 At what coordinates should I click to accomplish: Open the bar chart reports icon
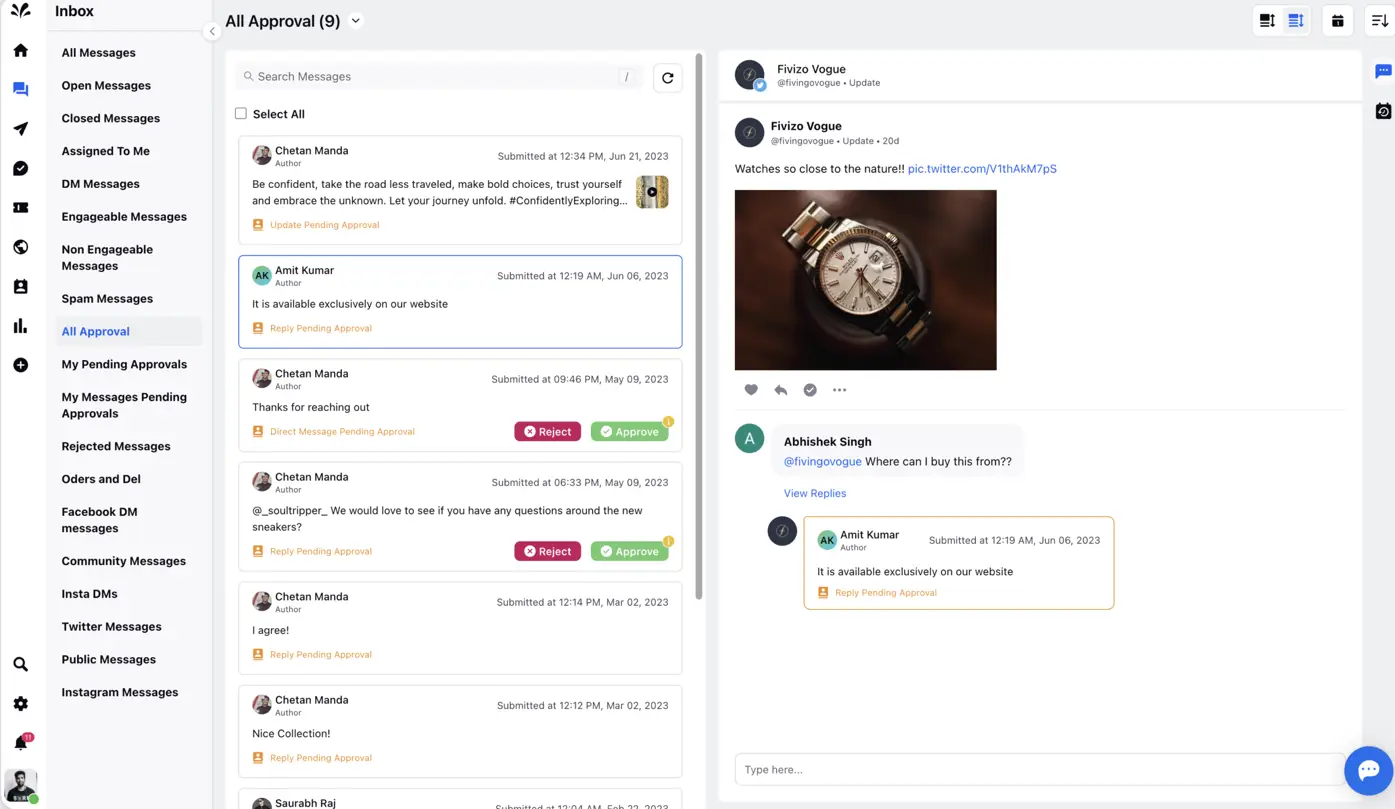pos(20,326)
